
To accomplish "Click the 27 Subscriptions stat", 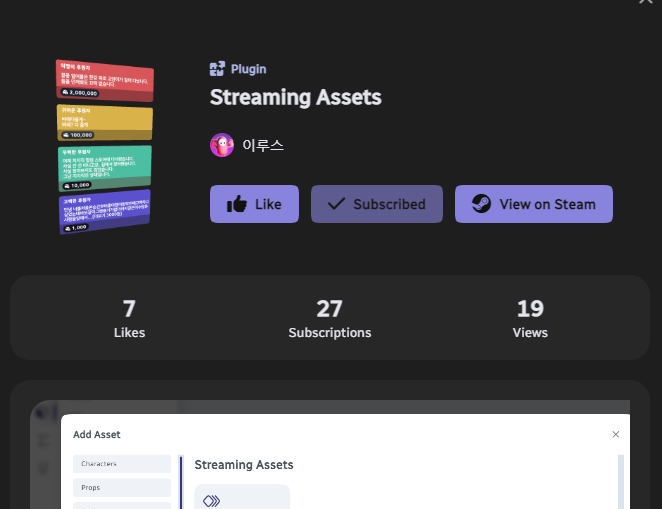I will pos(330,318).
